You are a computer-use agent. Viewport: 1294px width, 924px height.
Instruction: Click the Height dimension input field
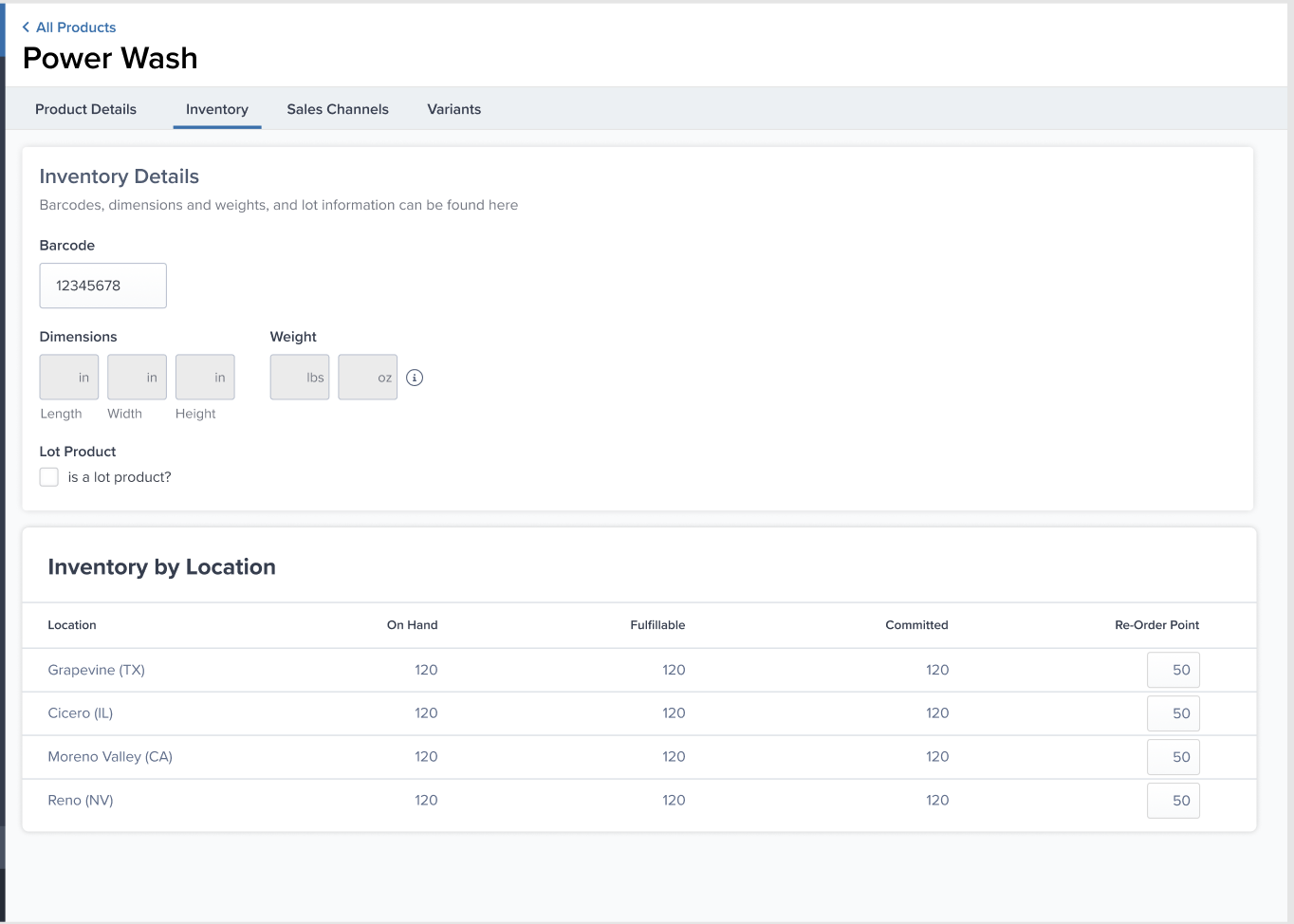tap(204, 377)
